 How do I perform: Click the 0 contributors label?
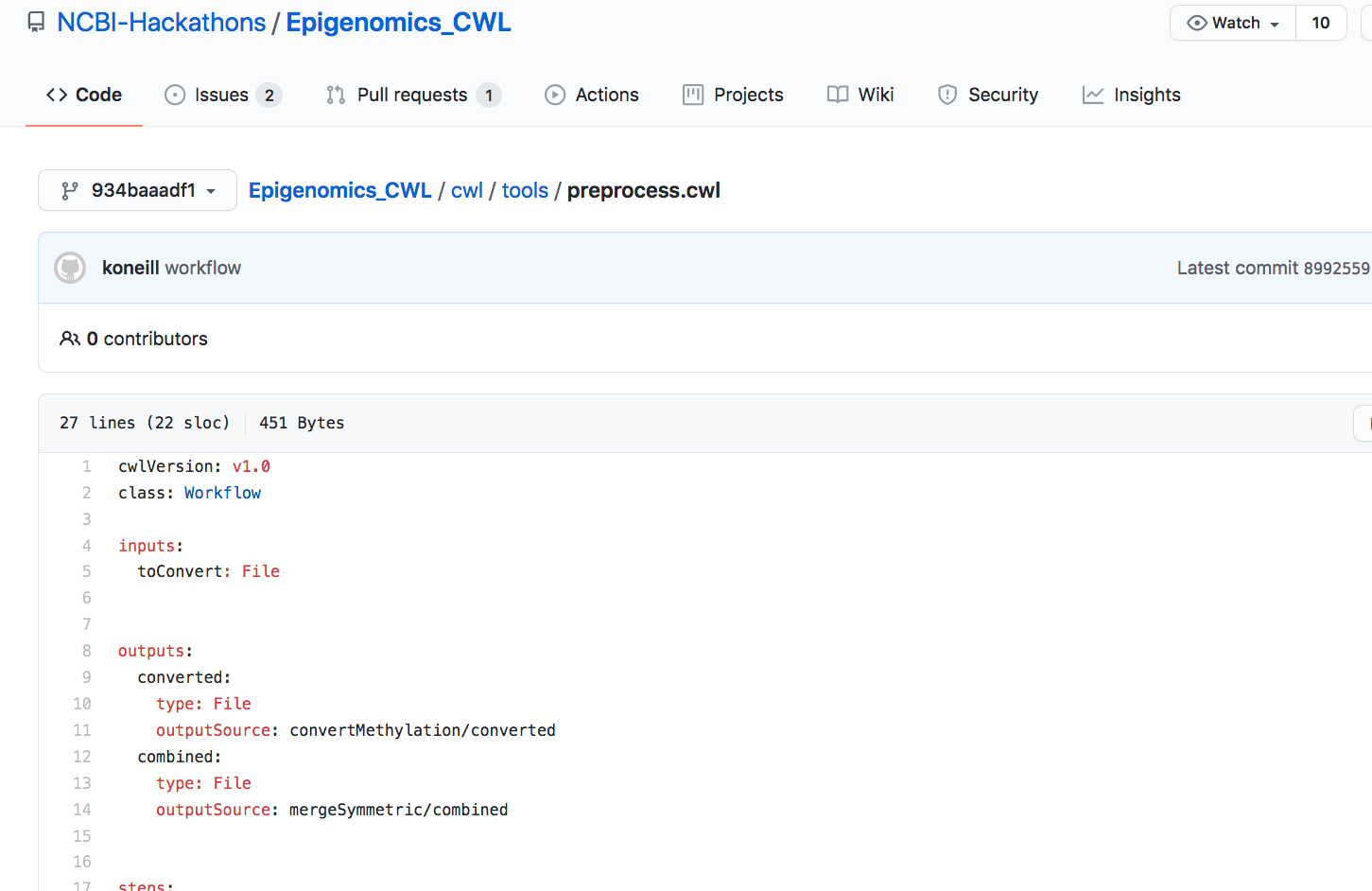148,339
